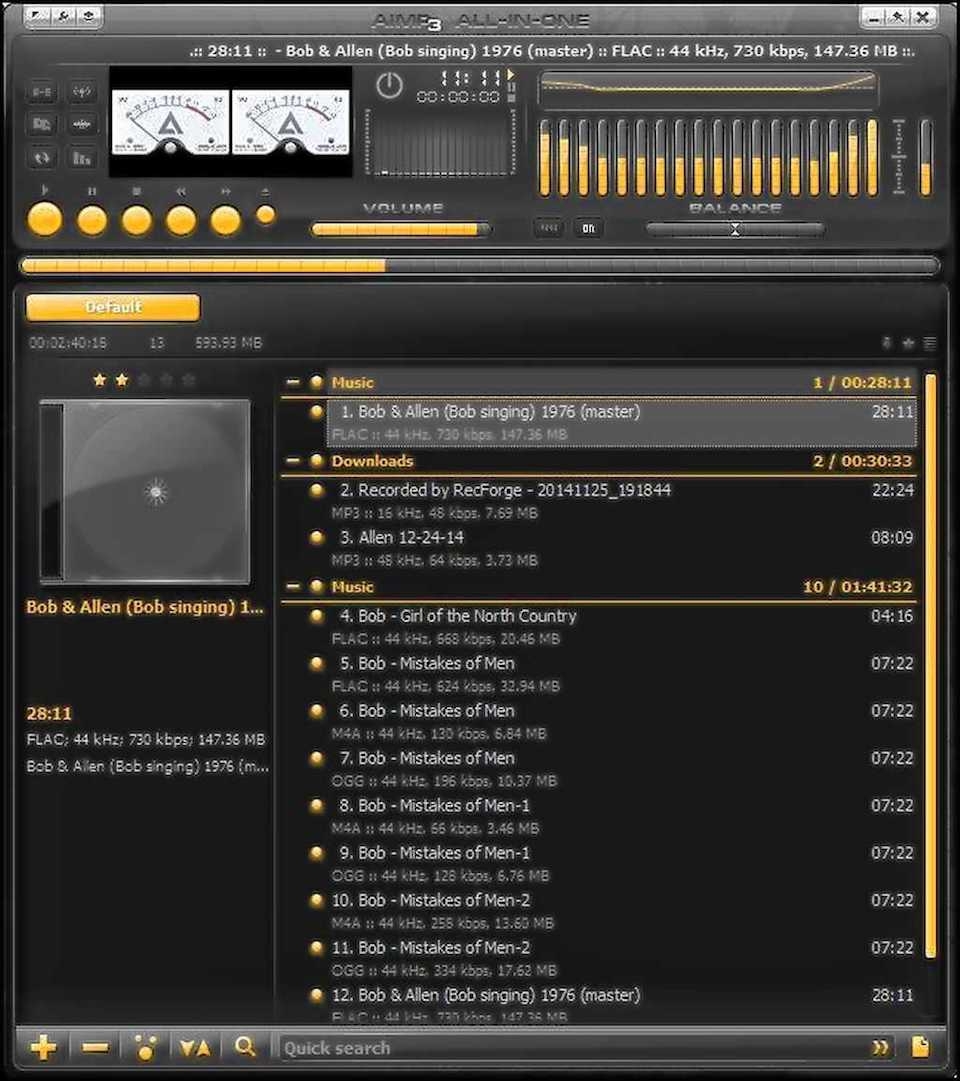
Task: Open the sort playlist icon
Action: coord(195,1048)
